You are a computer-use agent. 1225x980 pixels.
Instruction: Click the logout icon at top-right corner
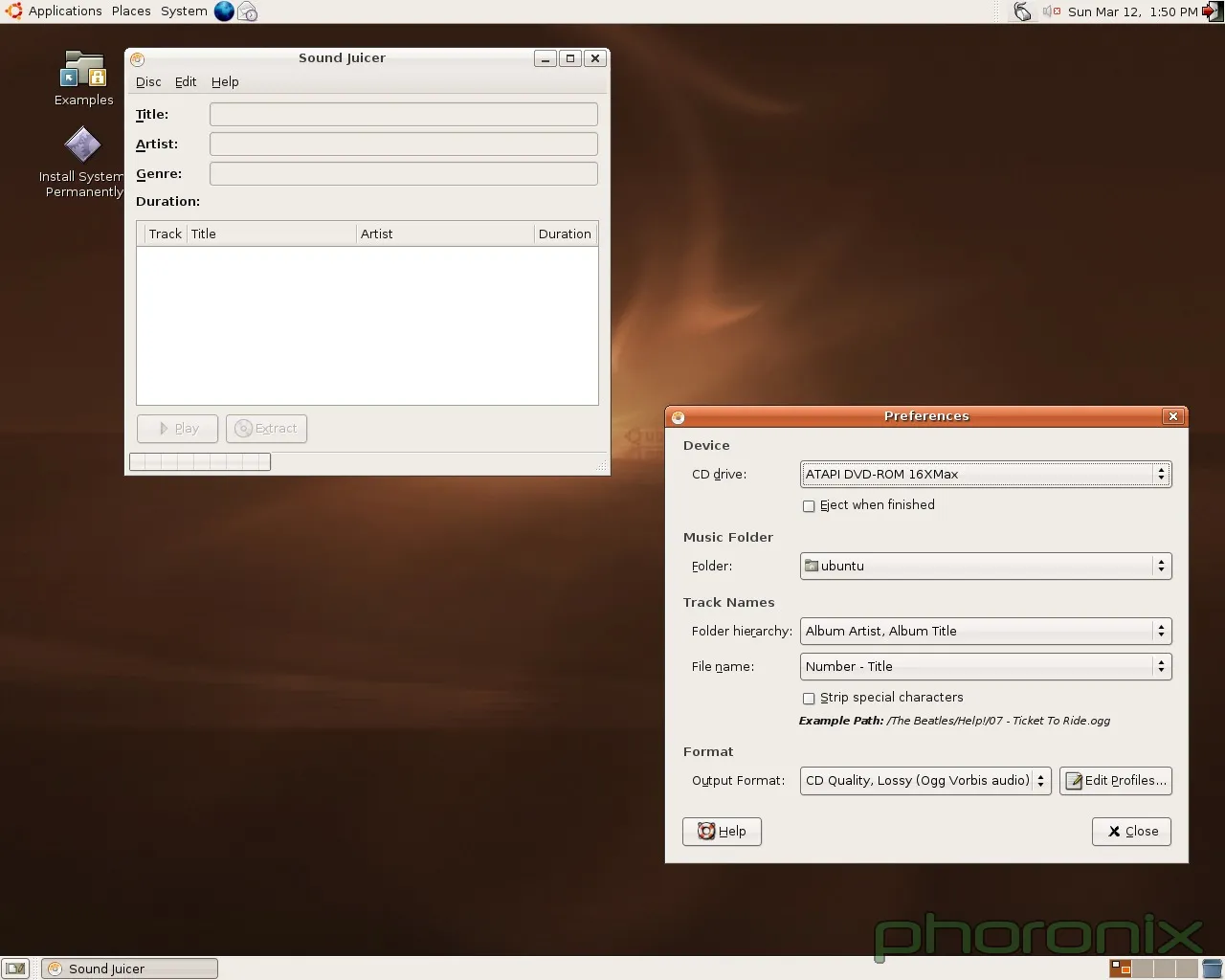(x=1212, y=11)
